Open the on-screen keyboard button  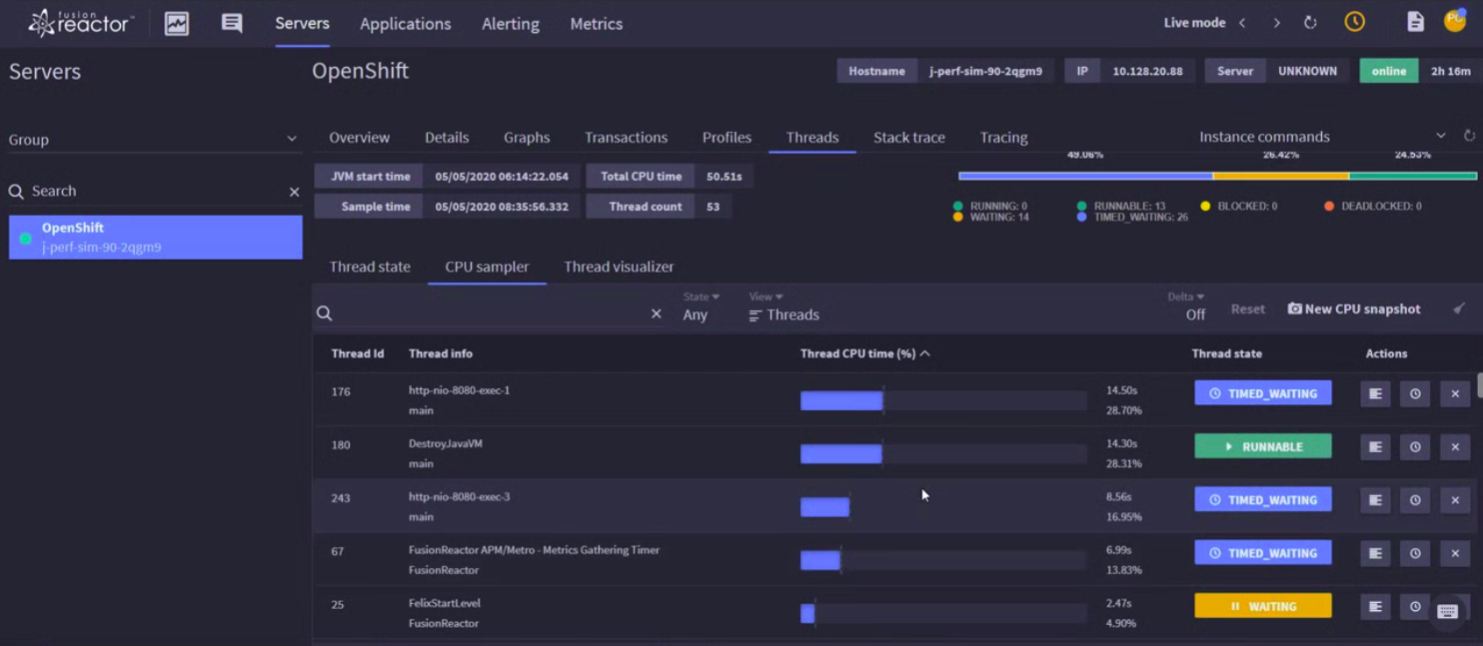(x=1447, y=611)
